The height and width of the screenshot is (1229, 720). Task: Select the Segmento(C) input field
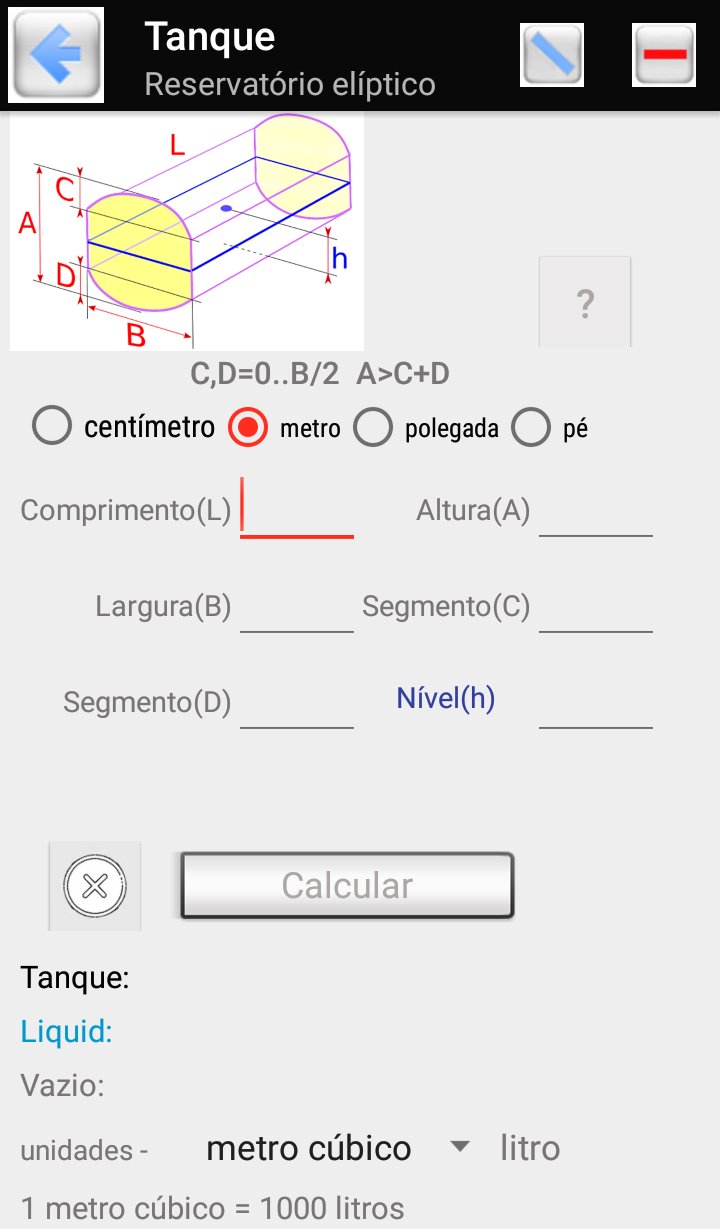595,607
